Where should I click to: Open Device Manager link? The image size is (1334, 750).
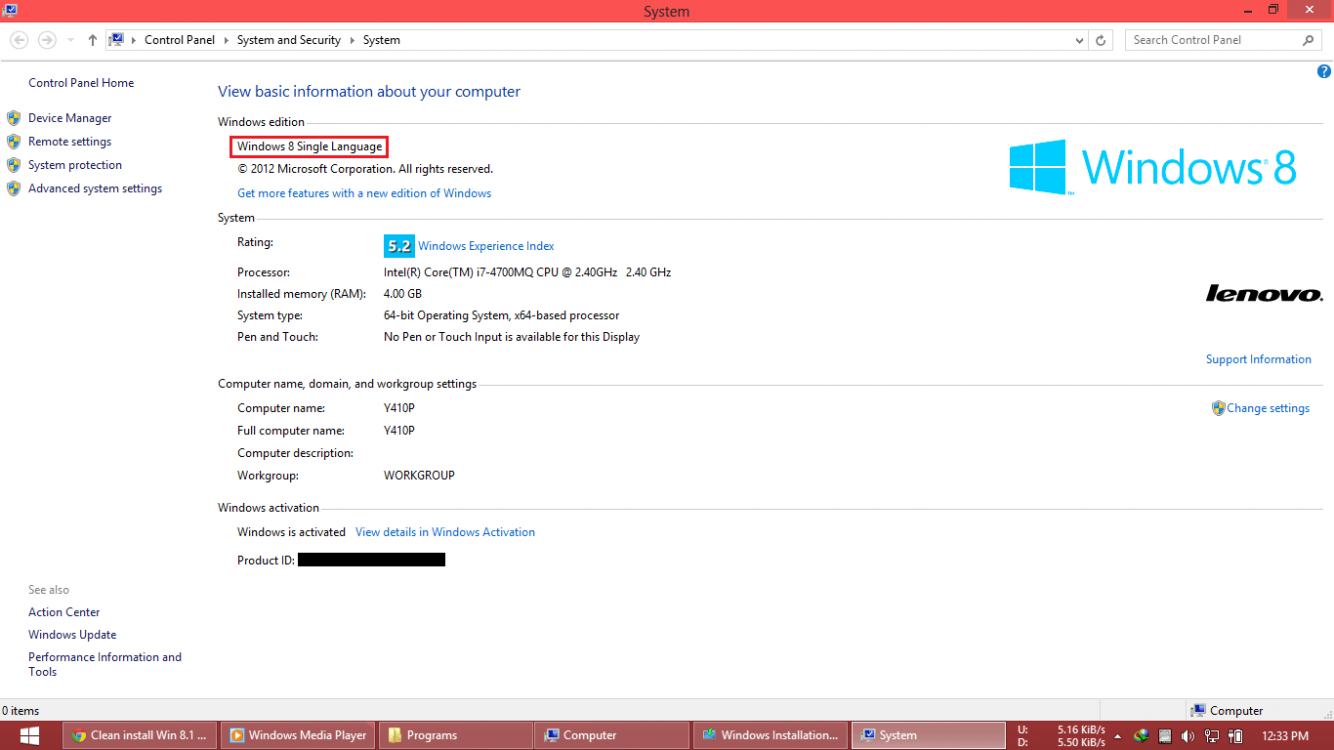[x=70, y=118]
